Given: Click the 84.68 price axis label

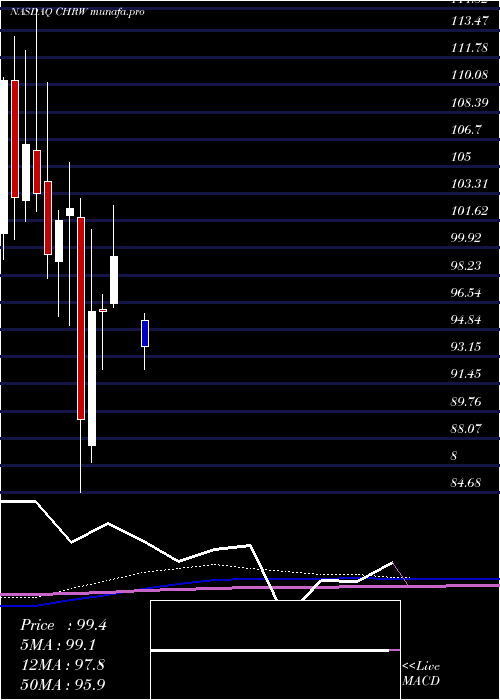Looking at the screenshot, I should point(466,483).
